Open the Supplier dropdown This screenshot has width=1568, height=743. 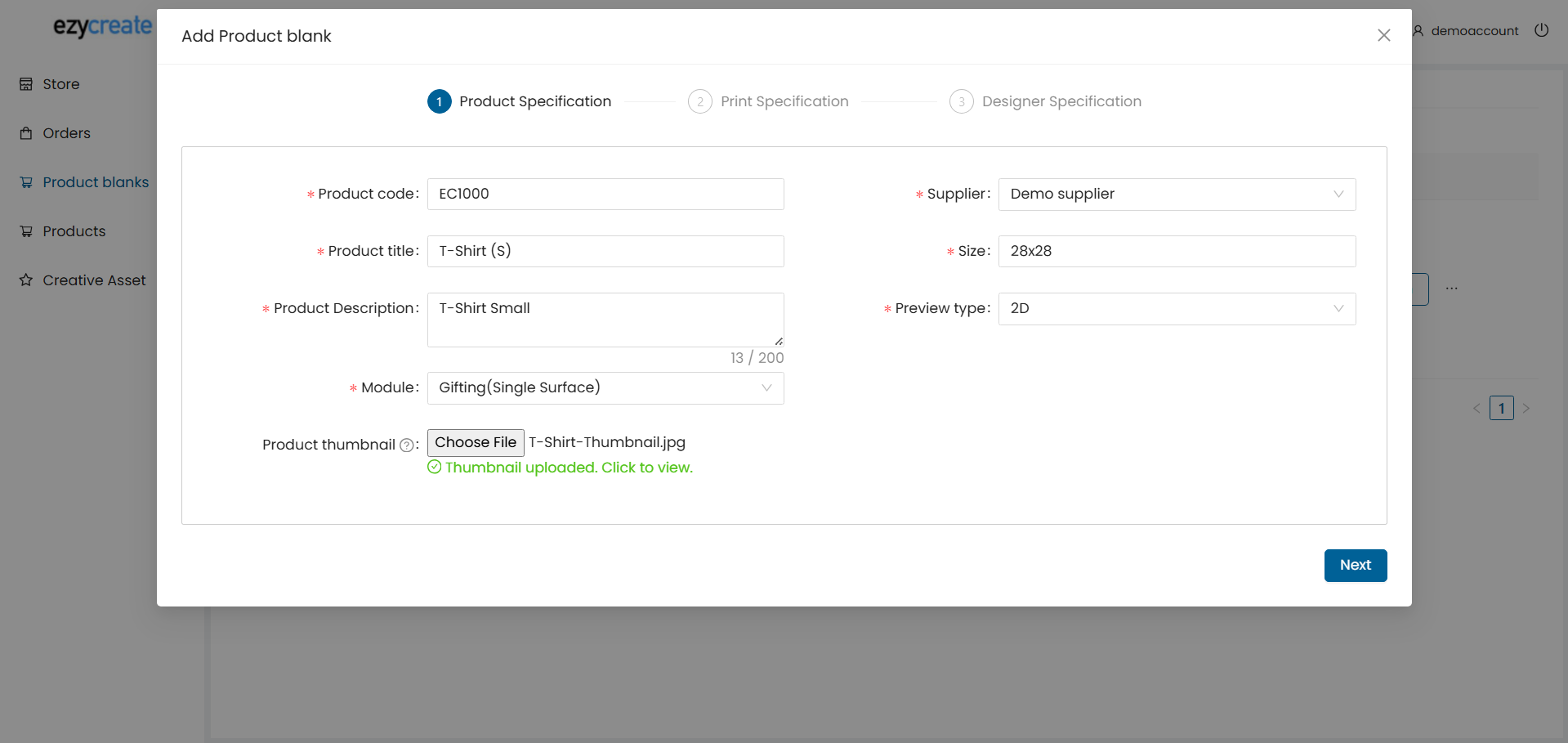(1176, 195)
